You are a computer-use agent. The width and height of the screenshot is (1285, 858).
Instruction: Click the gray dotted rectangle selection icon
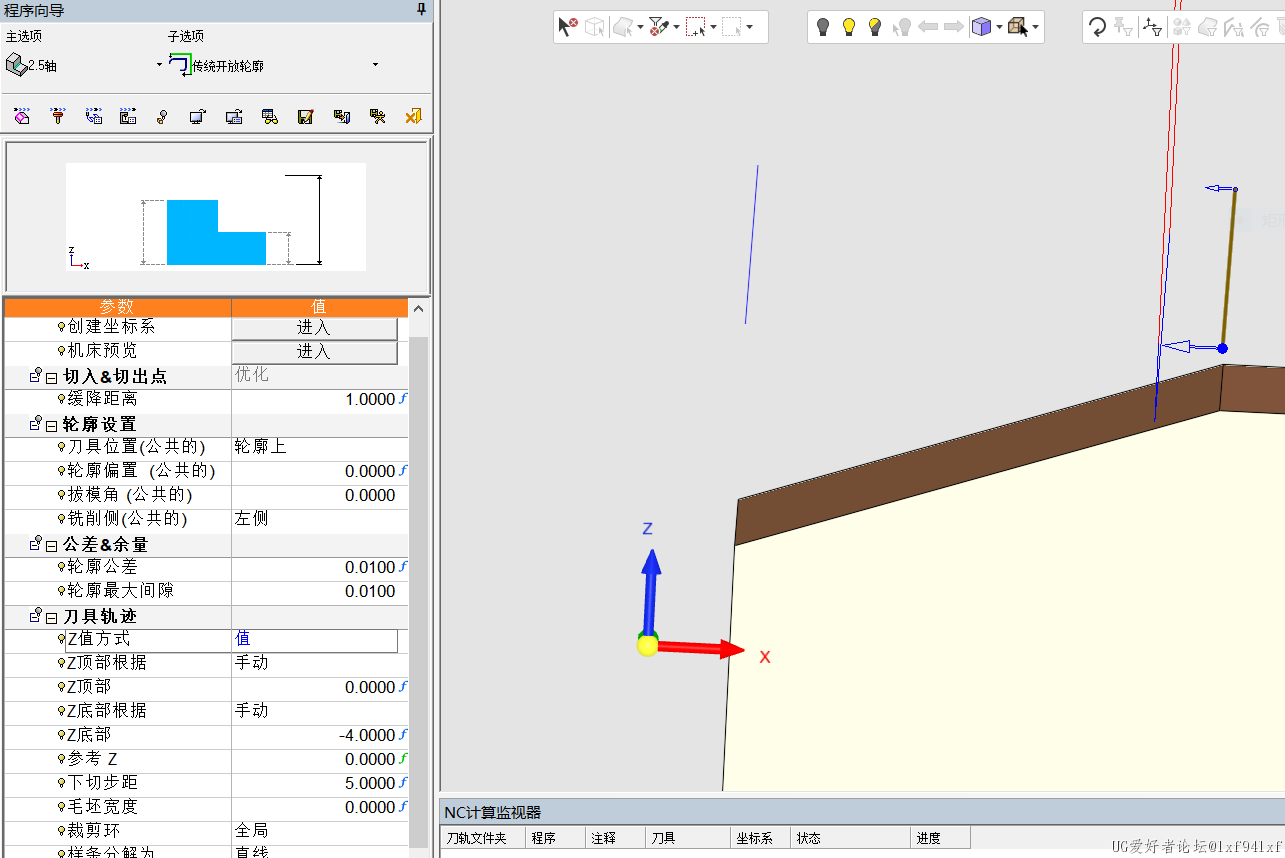tap(732, 27)
